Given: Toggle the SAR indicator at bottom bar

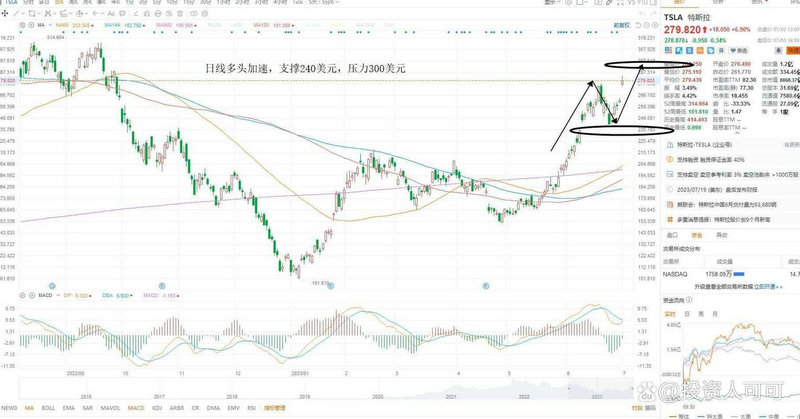Looking at the screenshot, I should 87,408.
